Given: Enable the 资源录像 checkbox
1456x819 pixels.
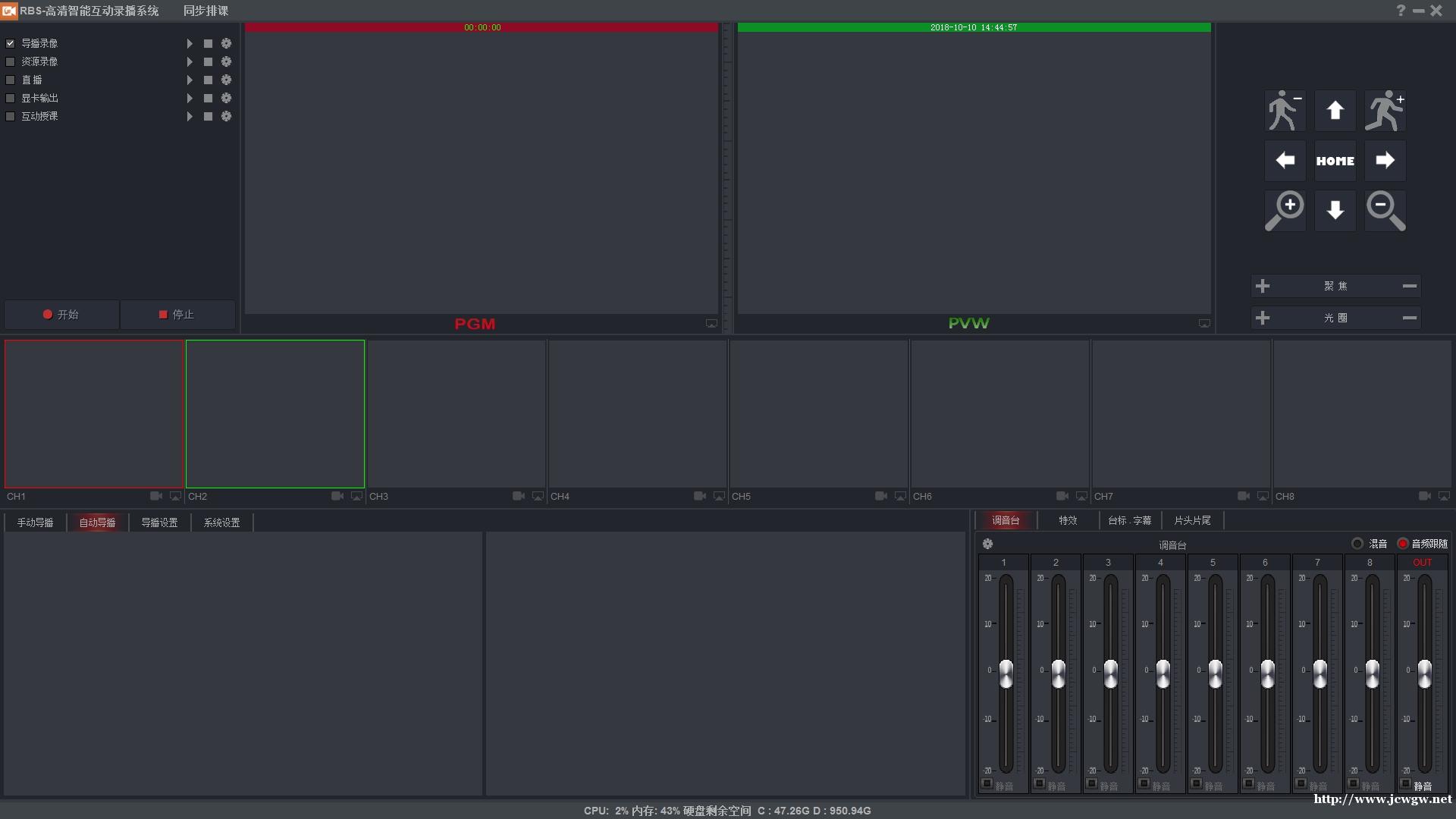Looking at the screenshot, I should [11, 61].
